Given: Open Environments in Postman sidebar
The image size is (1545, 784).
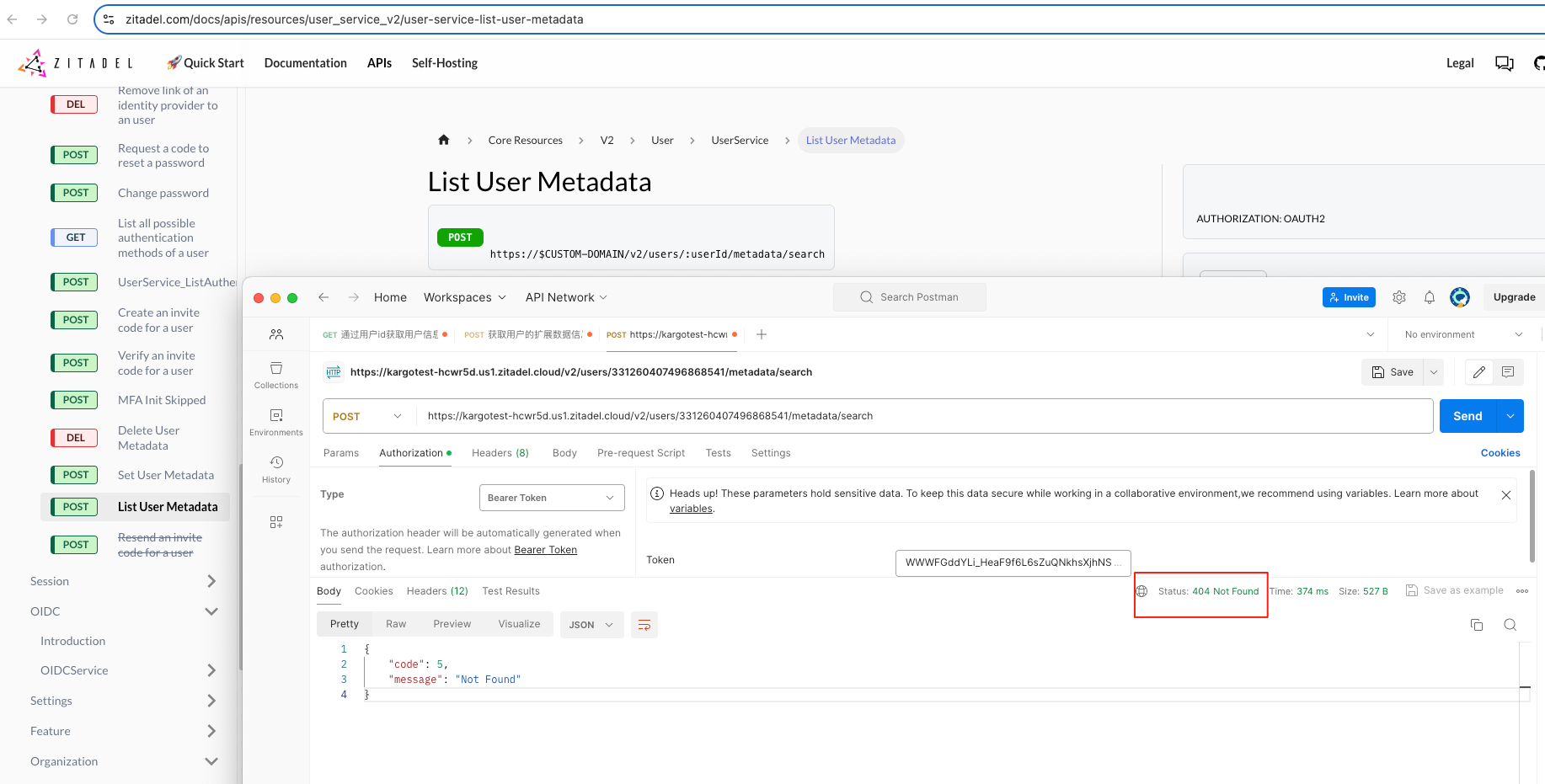Looking at the screenshot, I should 276,423.
